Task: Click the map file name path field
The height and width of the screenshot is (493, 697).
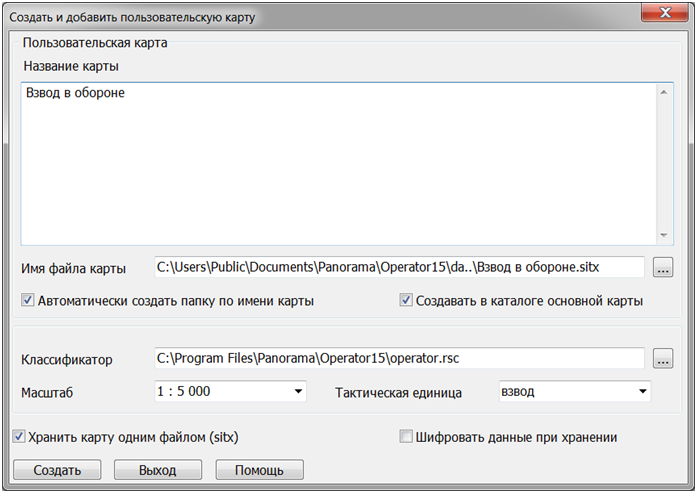Action: 399,267
